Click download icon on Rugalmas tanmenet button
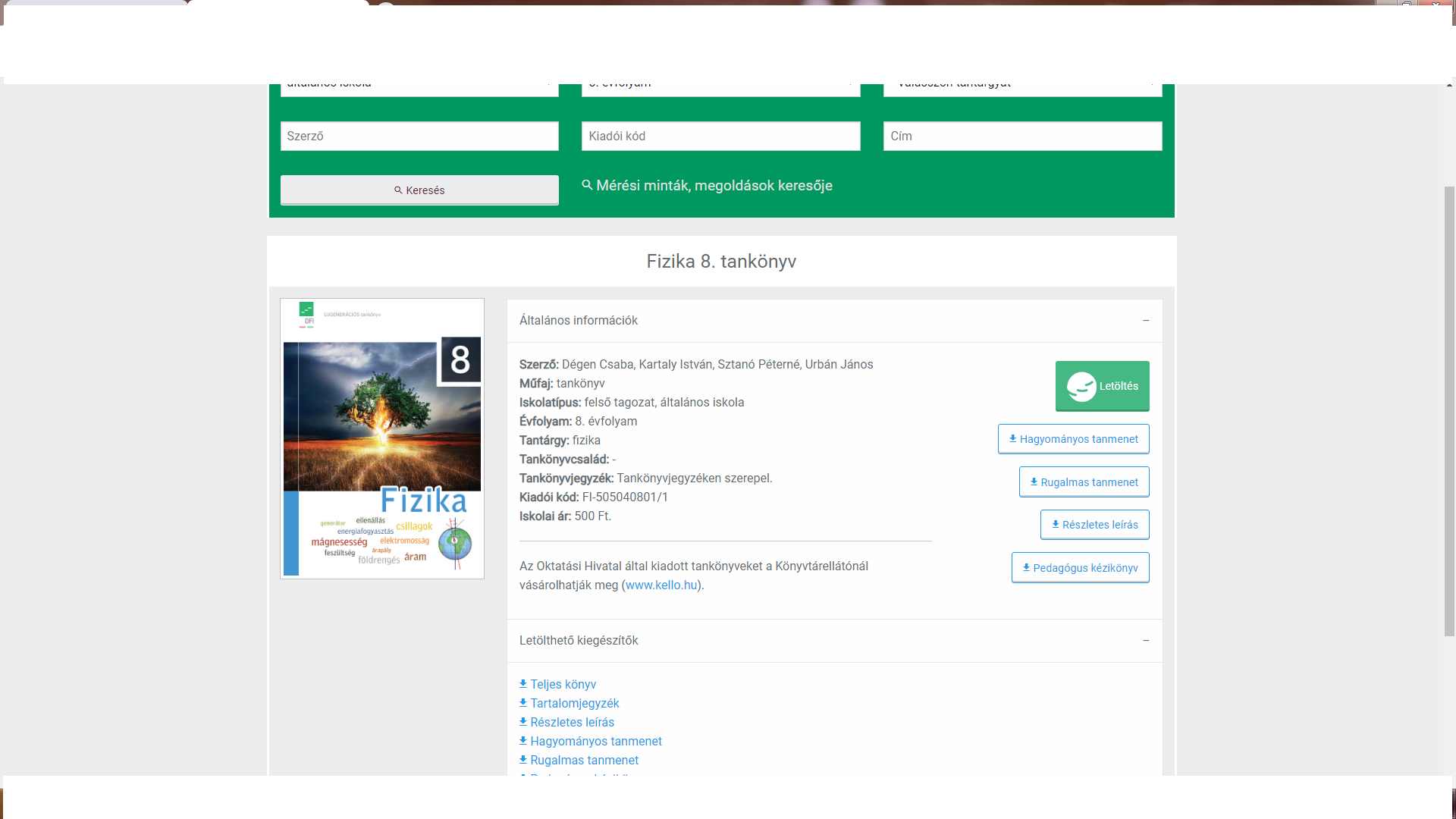 [x=1034, y=482]
